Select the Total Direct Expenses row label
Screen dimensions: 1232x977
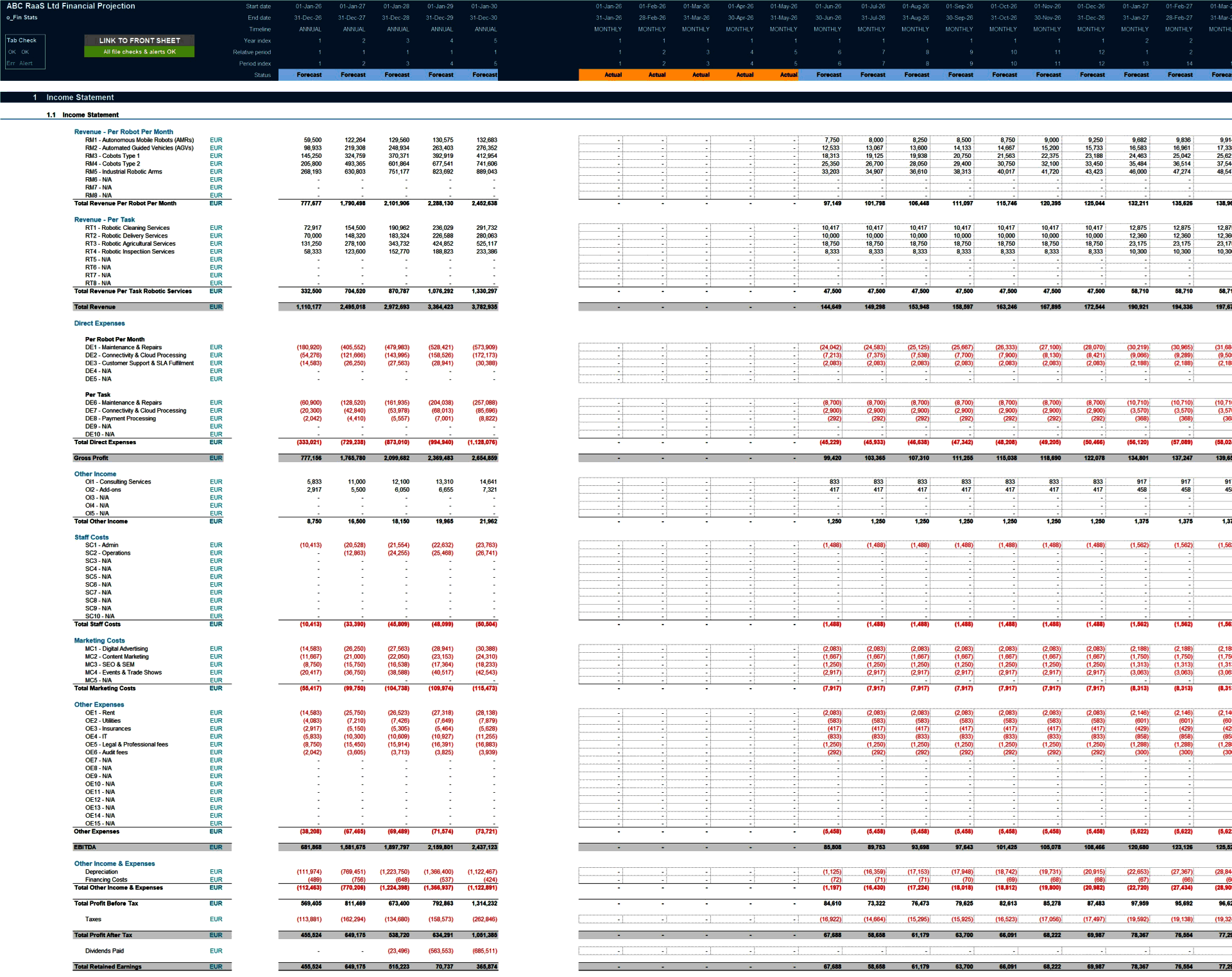[105, 442]
